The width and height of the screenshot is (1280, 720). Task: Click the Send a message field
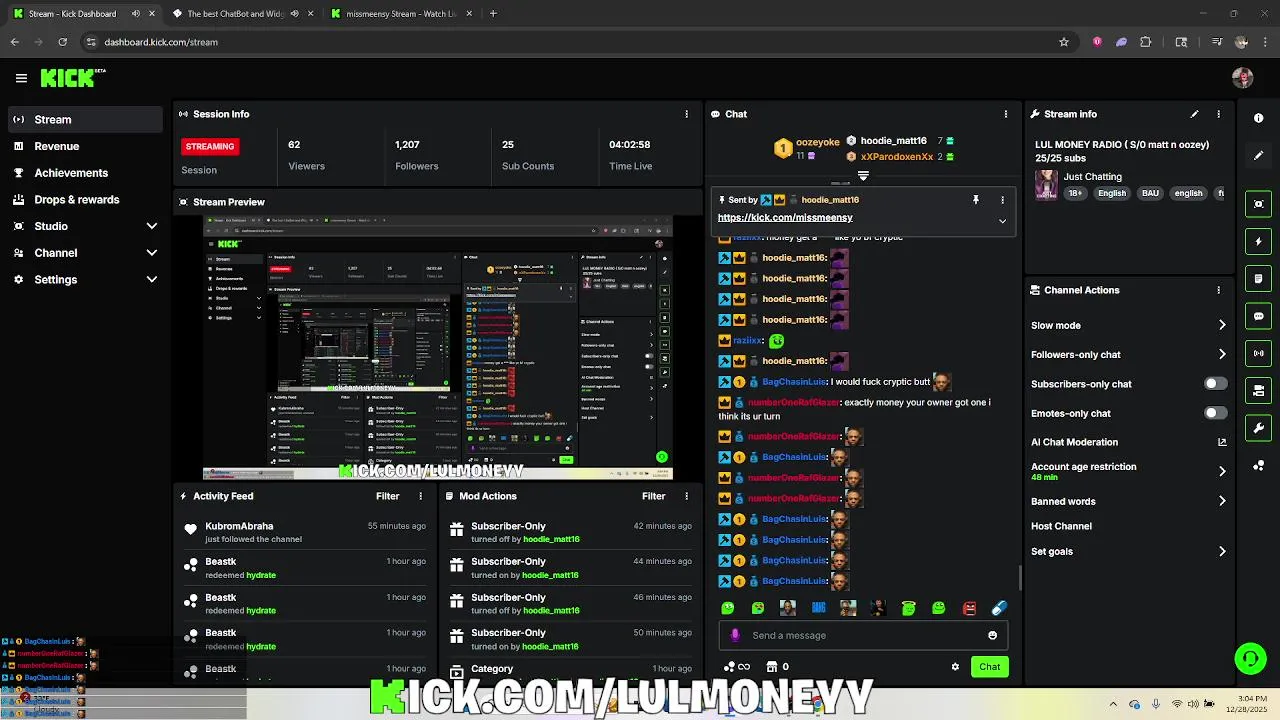(863, 635)
